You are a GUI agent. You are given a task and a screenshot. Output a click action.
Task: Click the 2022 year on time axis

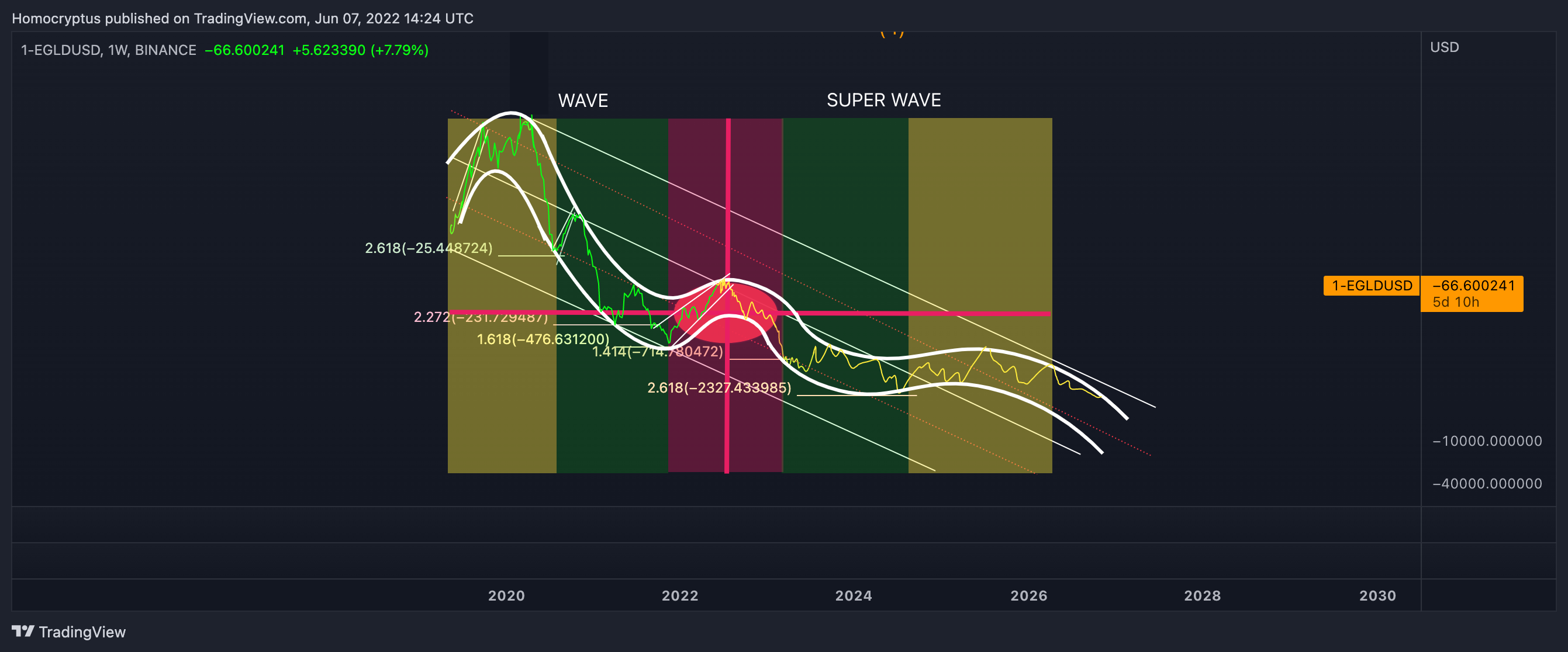[x=680, y=595]
